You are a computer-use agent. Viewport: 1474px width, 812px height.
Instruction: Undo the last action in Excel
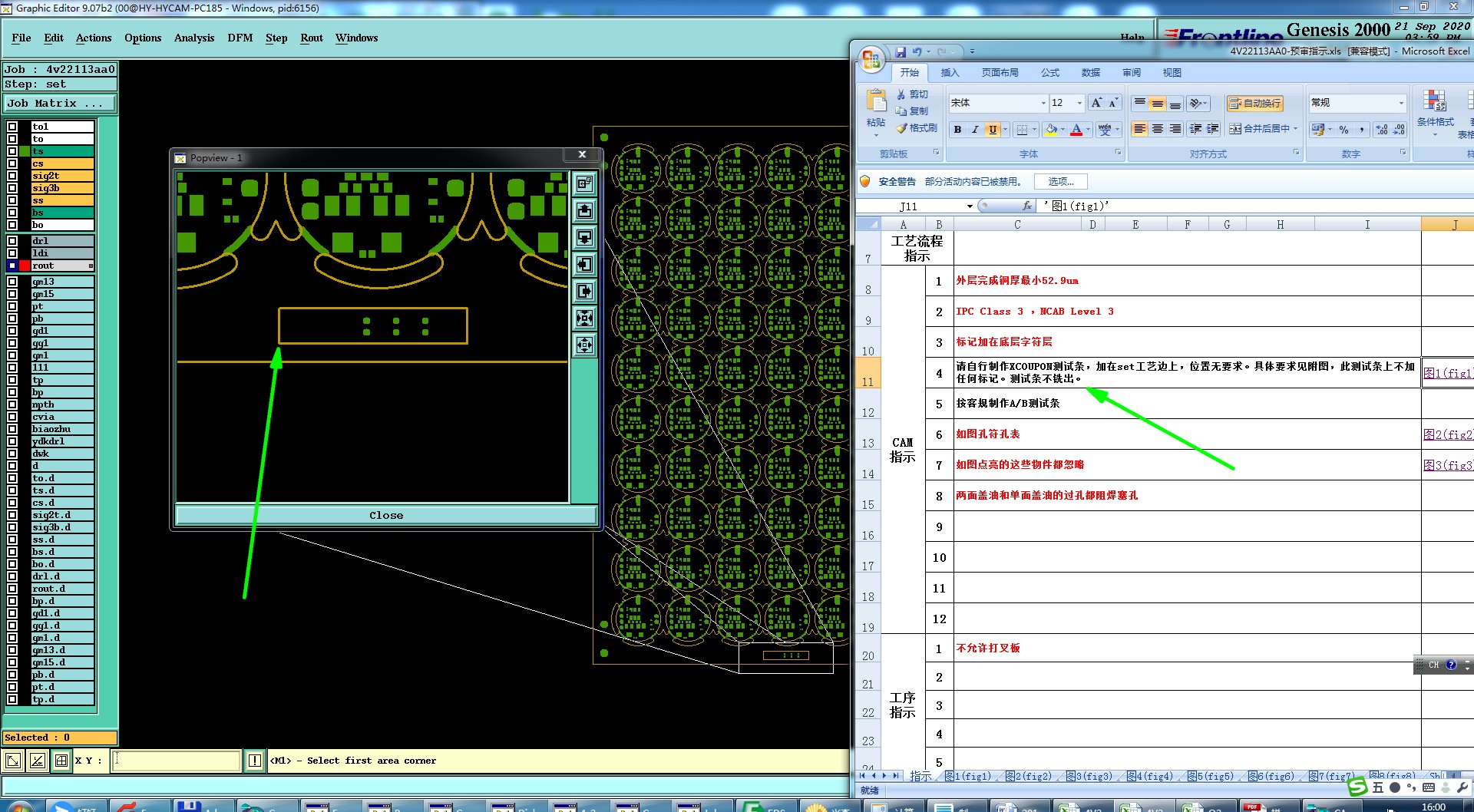click(x=917, y=51)
